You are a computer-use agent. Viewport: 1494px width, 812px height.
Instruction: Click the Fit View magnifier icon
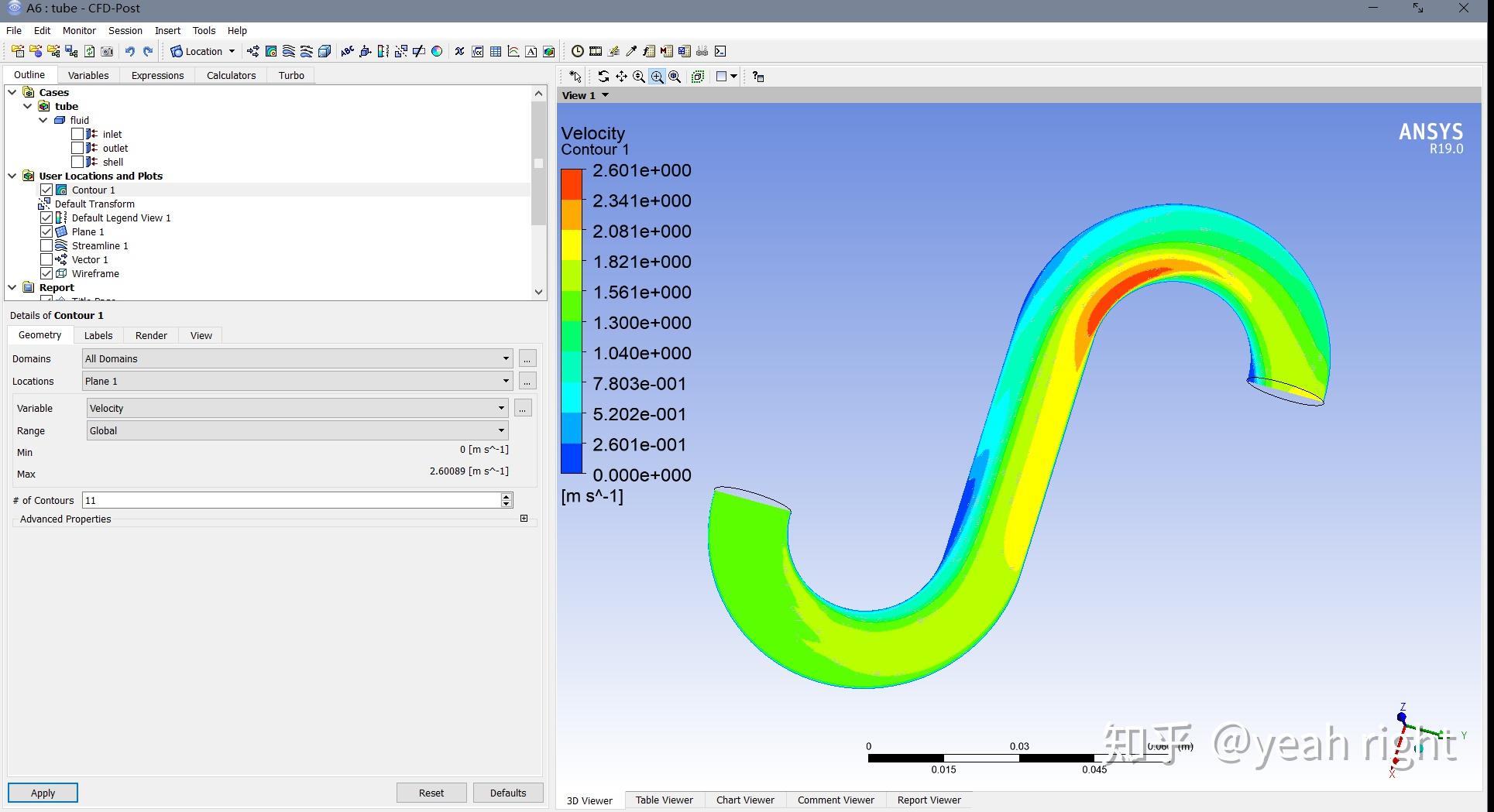tap(675, 77)
